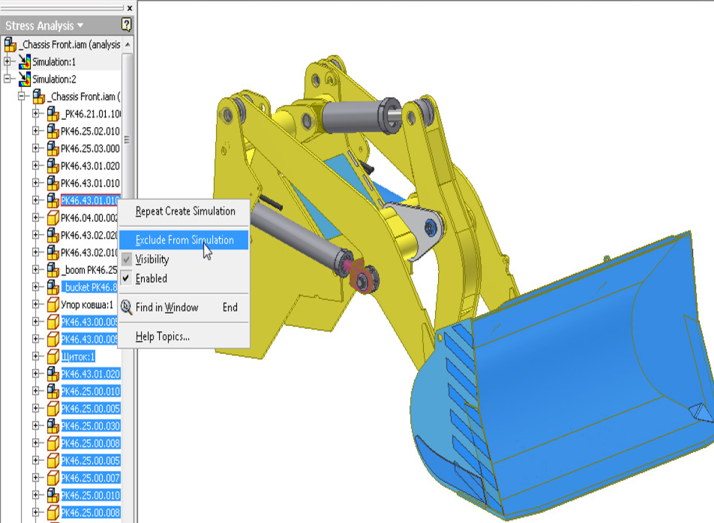Choose Exclude From Simulation in context menu
Viewport: 714px width, 523px height.
click(184, 240)
